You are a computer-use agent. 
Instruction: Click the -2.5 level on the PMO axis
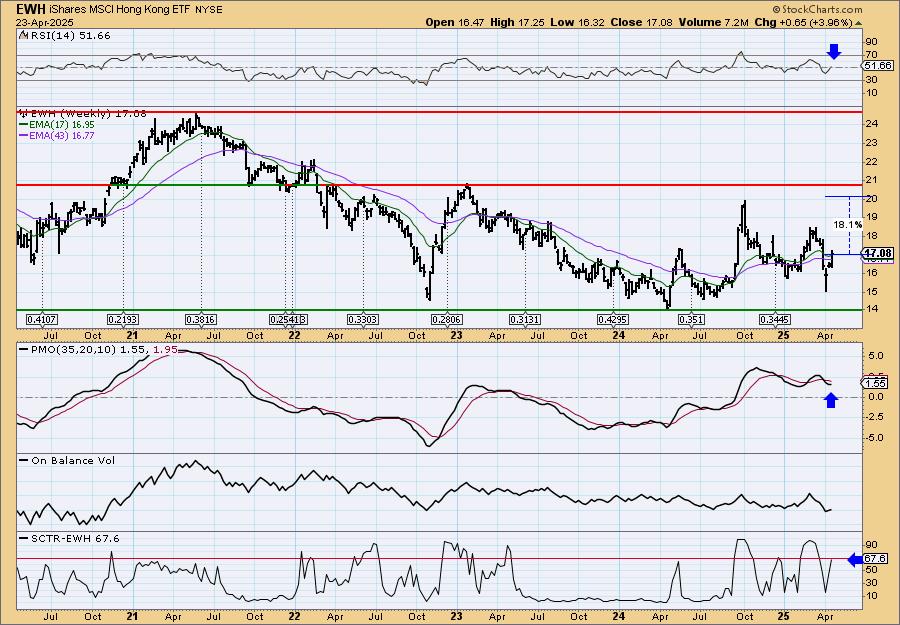(x=874, y=417)
